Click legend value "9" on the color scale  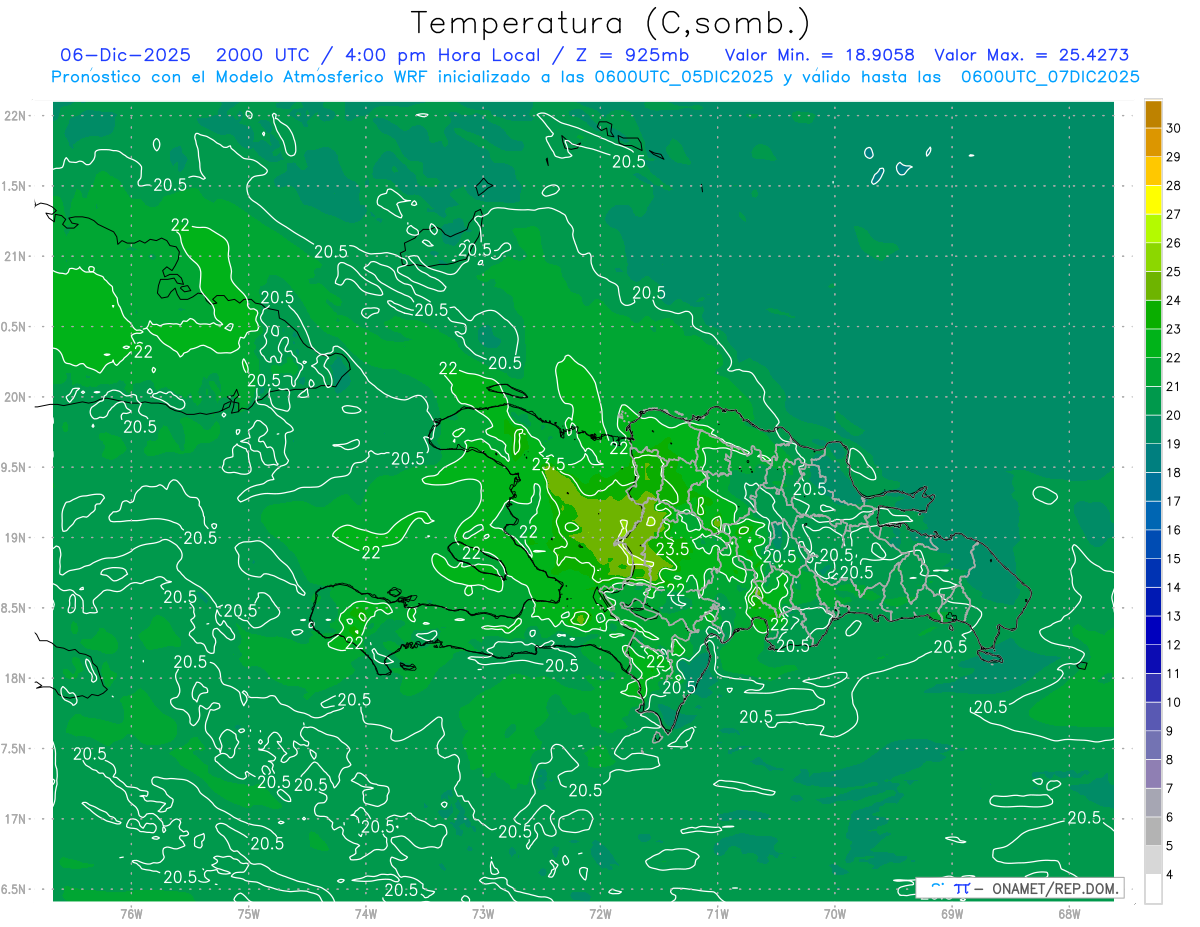pos(1171,731)
